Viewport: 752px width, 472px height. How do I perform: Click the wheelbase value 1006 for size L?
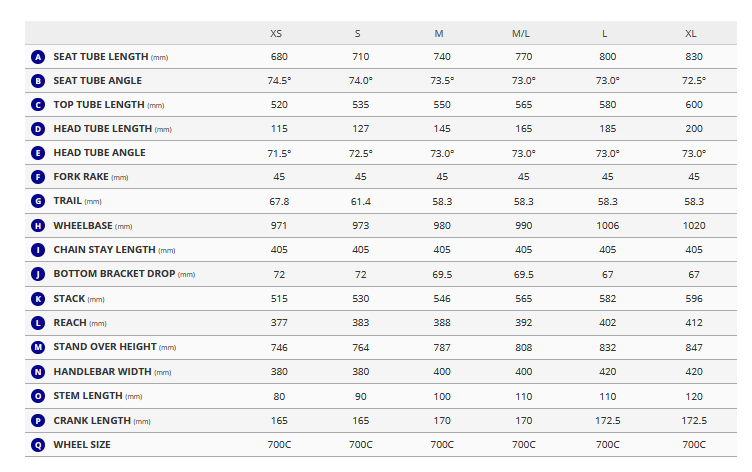[x=608, y=226]
